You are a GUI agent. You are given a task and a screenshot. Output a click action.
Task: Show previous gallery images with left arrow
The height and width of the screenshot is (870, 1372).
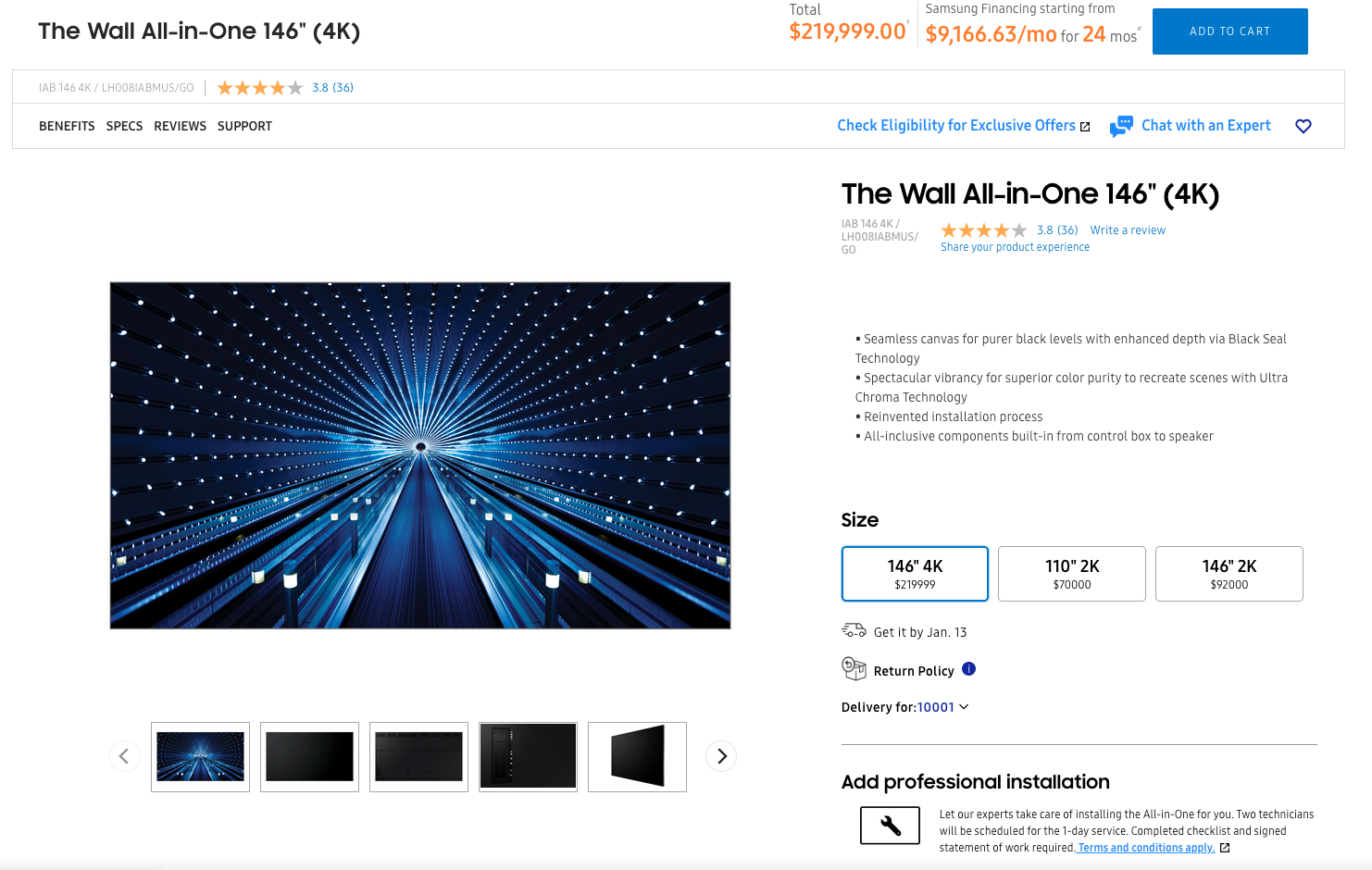click(125, 756)
